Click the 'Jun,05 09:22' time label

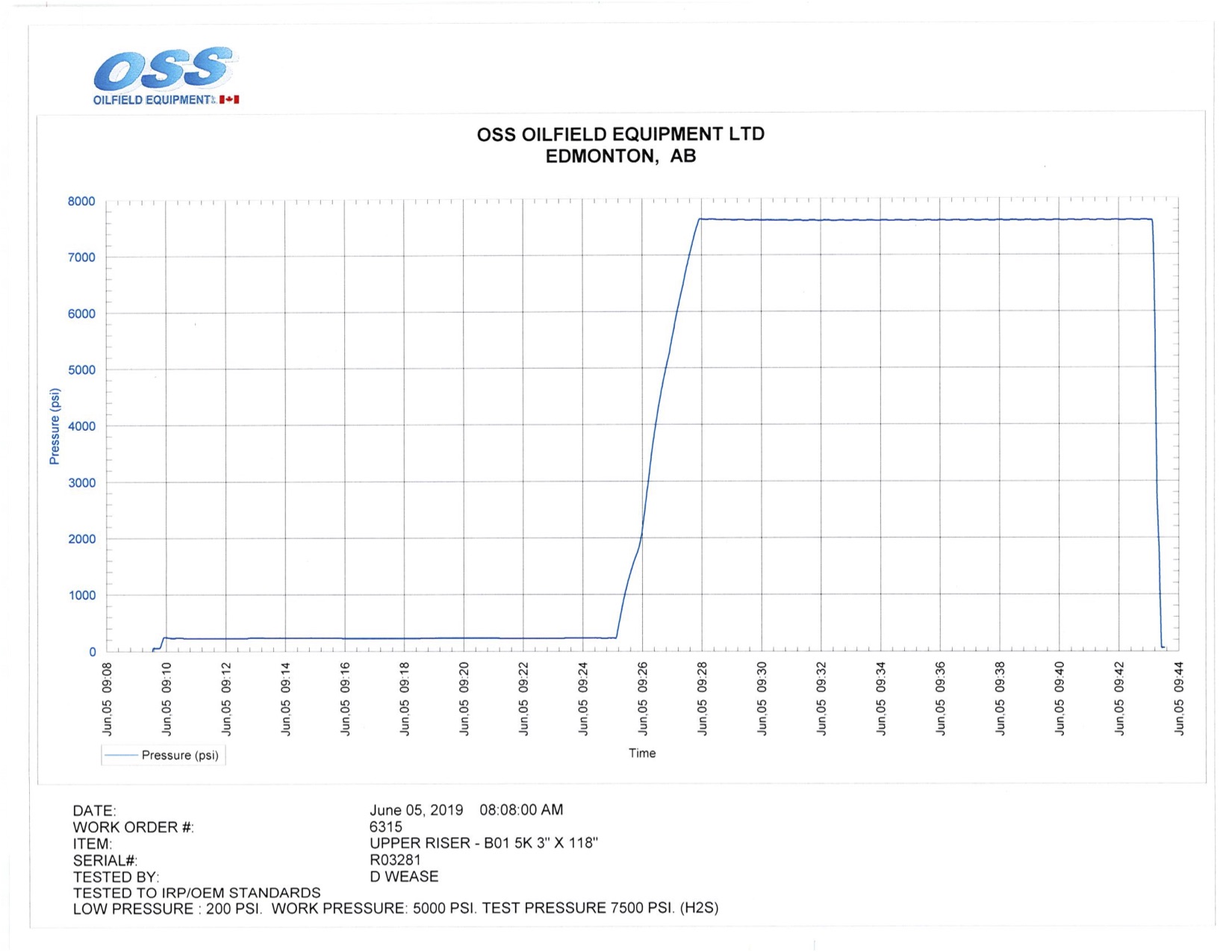click(523, 699)
